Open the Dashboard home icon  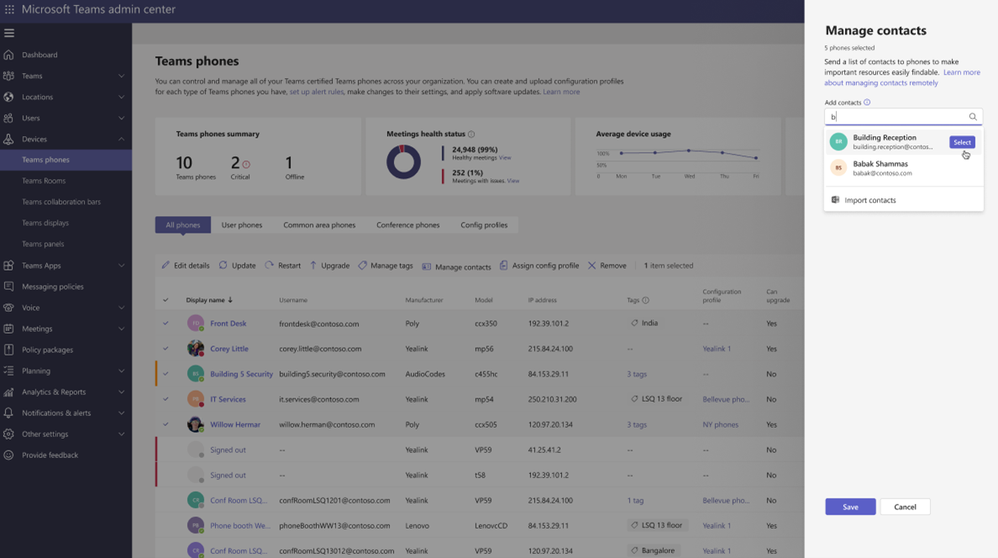(8, 55)
